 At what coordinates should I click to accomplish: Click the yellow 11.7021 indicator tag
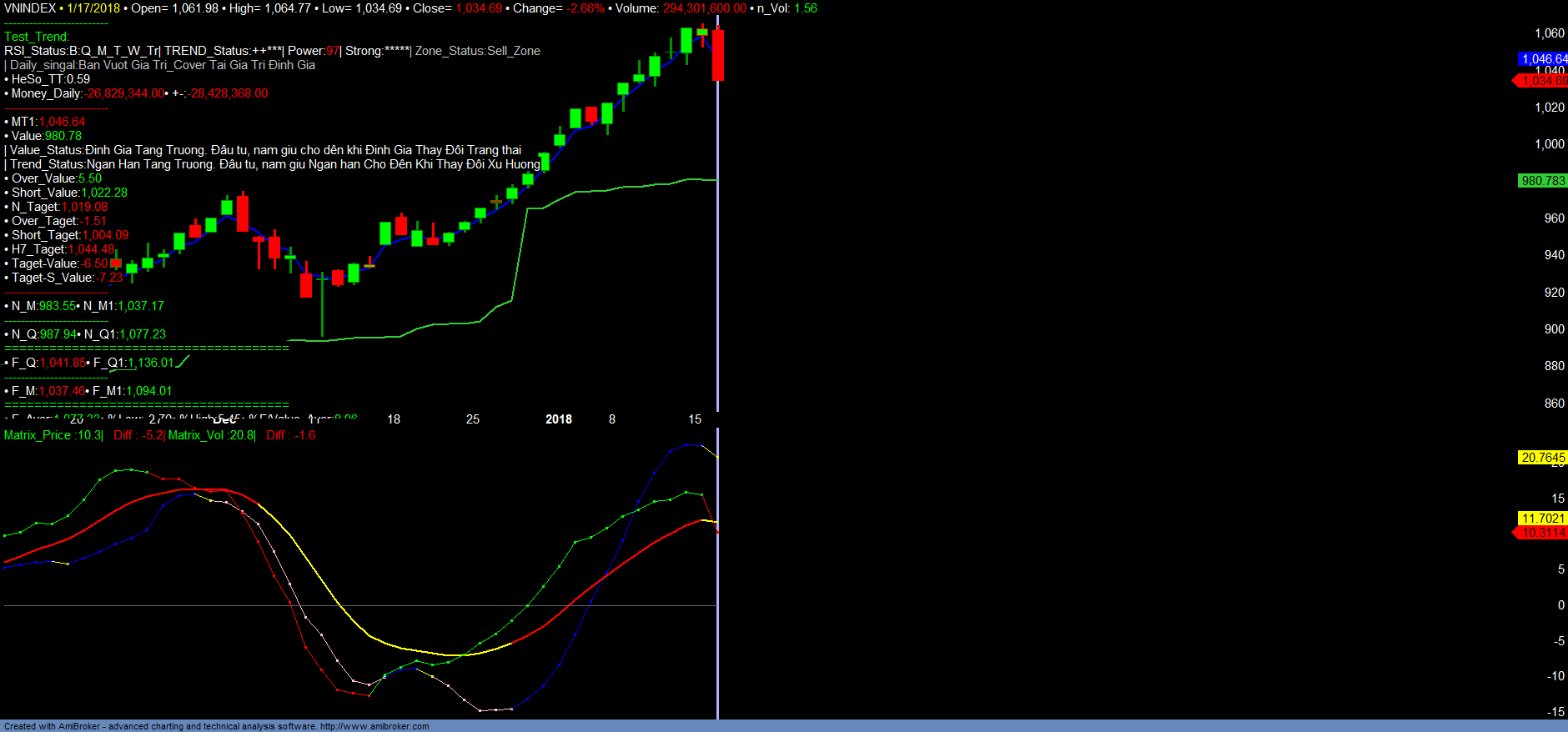pyautogui.click(x=1542, y=519)
